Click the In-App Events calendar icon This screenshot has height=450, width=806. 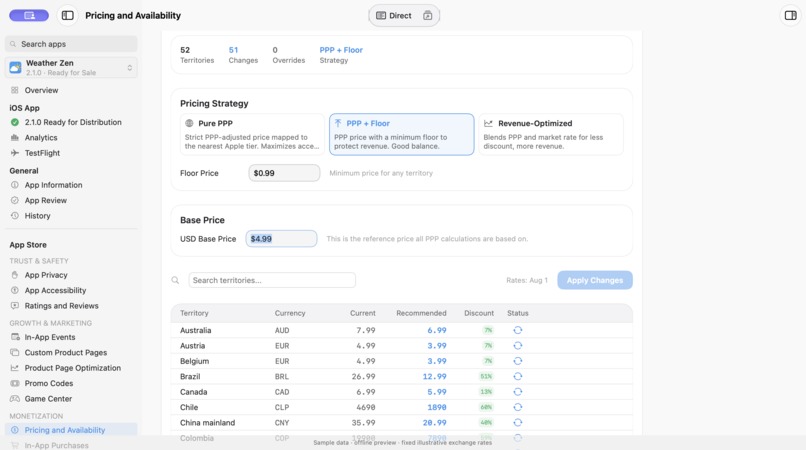tap(15, 337)
